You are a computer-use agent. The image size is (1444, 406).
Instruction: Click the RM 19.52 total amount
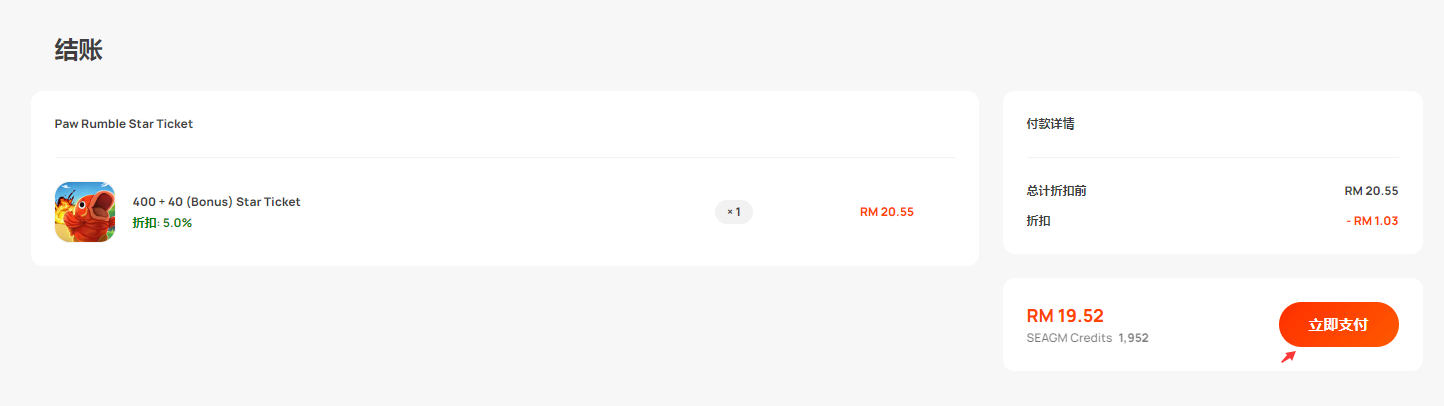pos(1065,316)
